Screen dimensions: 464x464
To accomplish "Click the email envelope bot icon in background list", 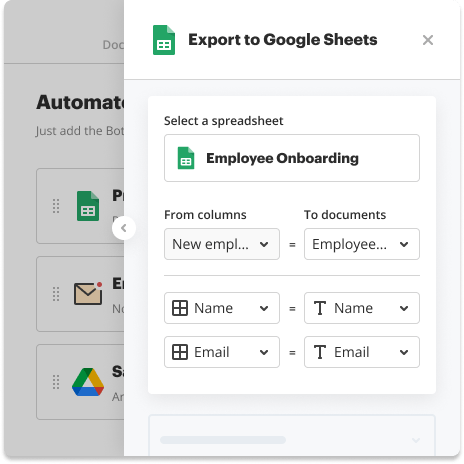I will tap(88, 293).
